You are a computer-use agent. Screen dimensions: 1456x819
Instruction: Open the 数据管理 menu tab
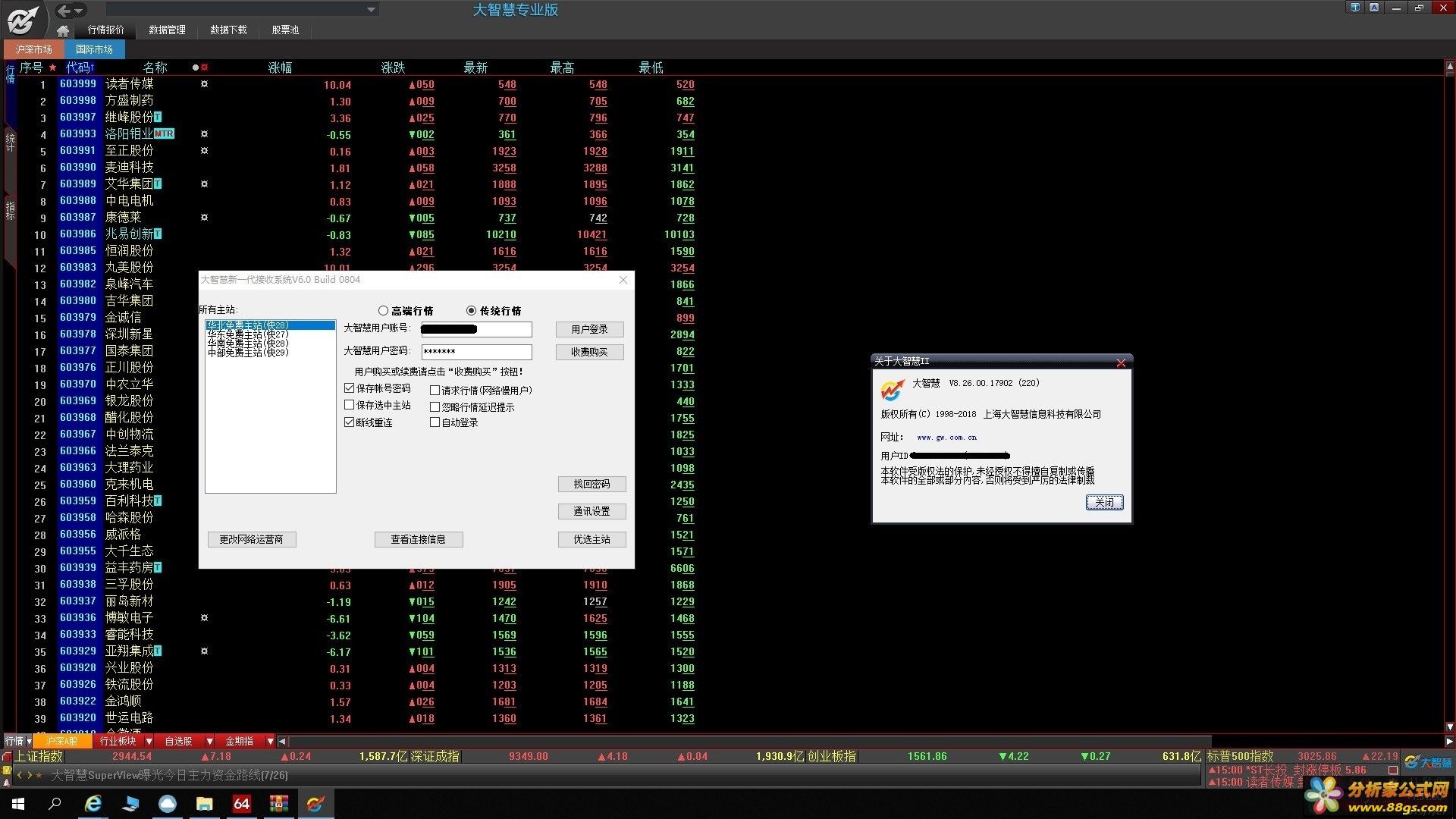167,30
